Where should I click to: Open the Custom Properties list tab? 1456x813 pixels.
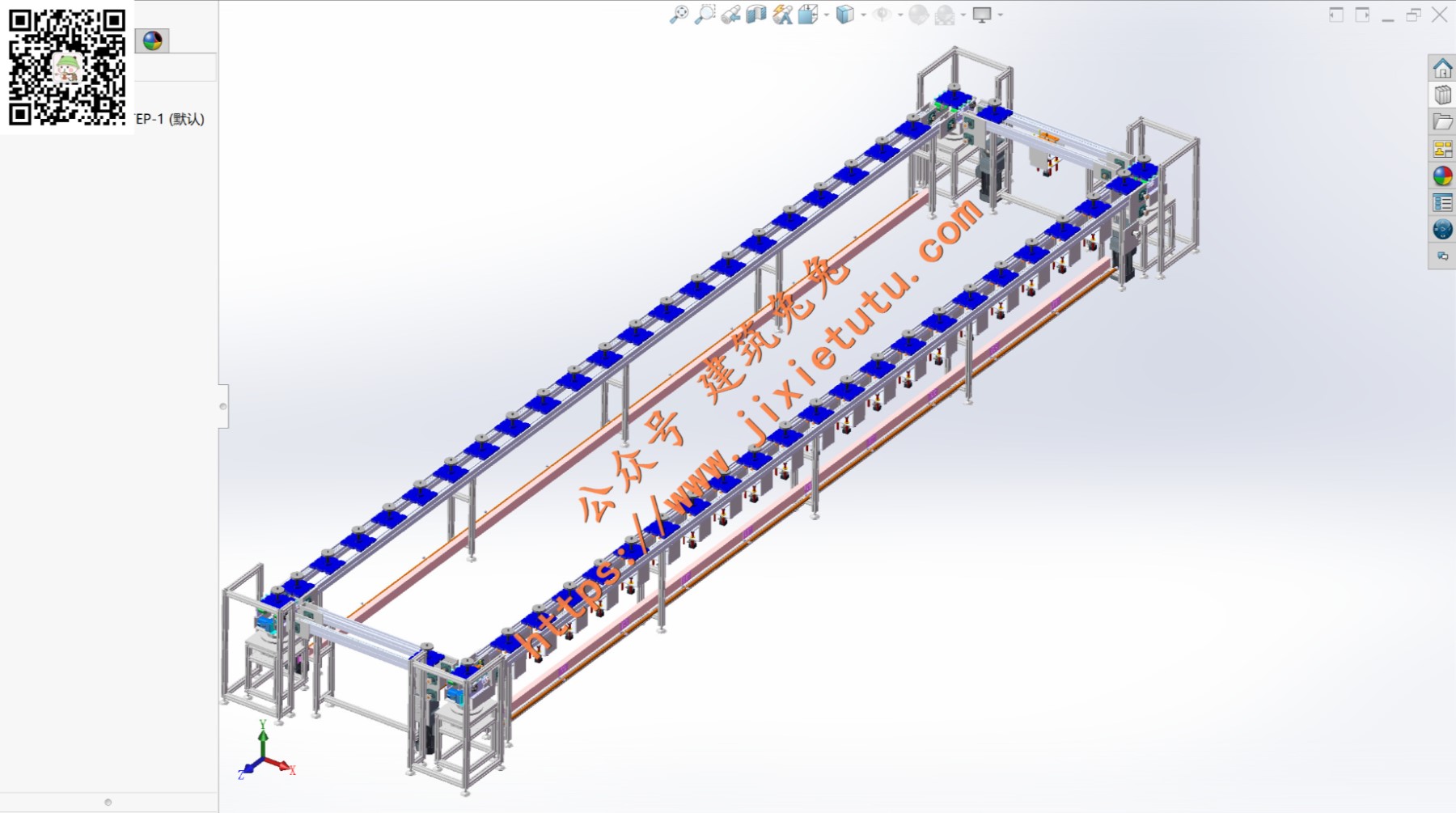pyautogui.click(x=1442, y=202)
